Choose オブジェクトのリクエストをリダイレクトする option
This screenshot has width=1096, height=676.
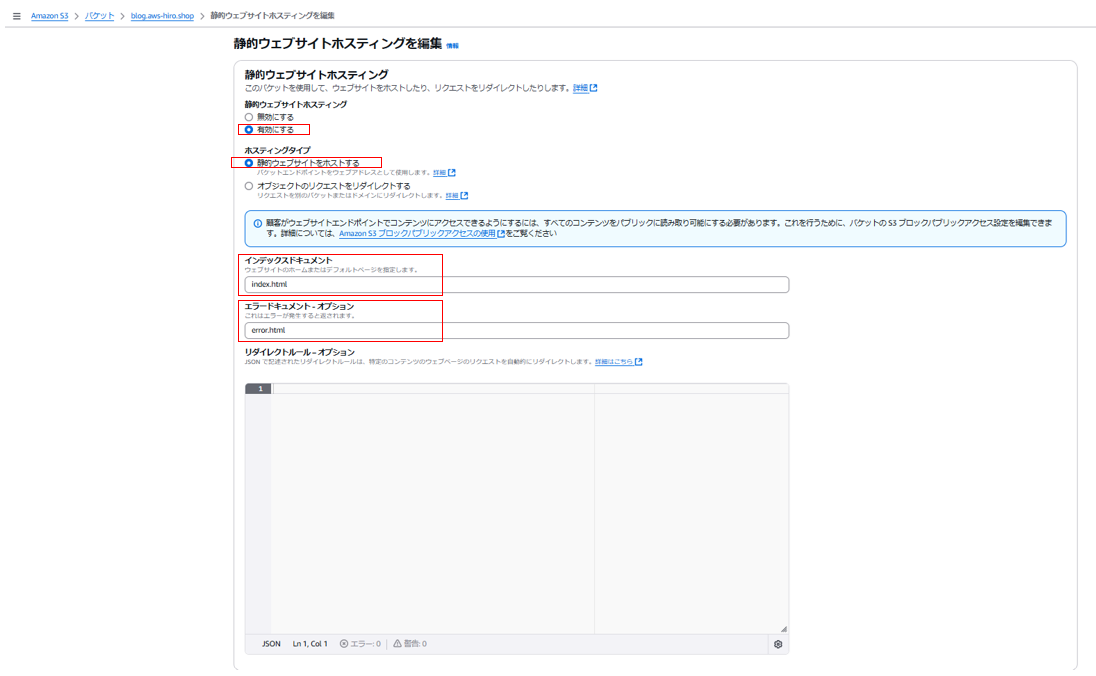coord(249,186)
